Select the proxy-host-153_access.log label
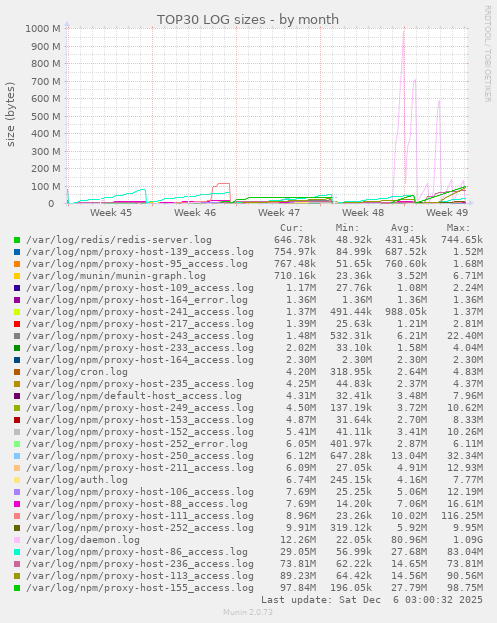Screen dimensions: 497x623 pos(140,420)
